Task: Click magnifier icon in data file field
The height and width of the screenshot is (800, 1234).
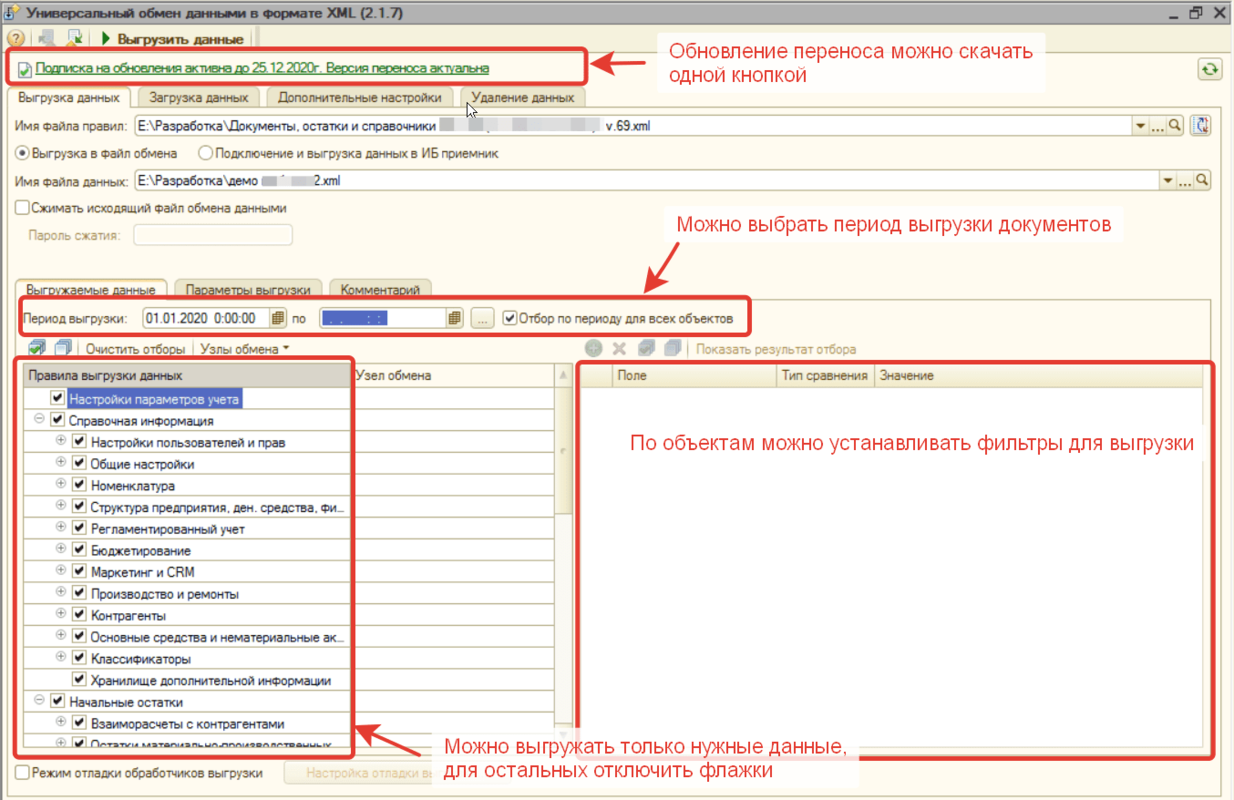Action: pyautogui.click(x=1202, y=181)
